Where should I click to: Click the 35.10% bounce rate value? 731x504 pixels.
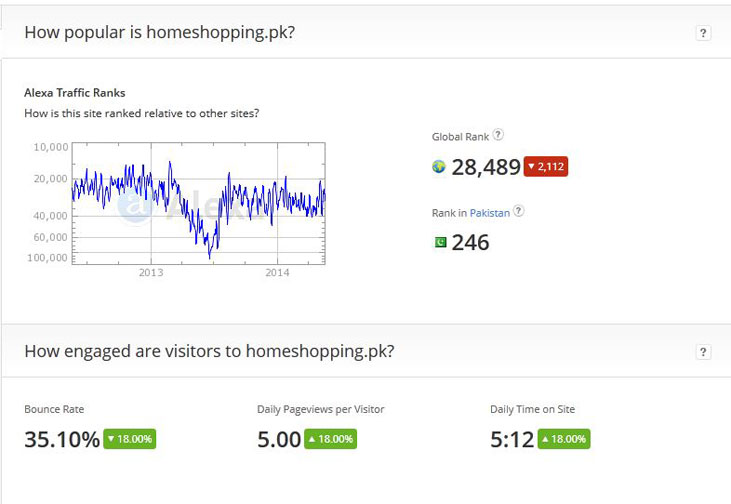click(62, 439)
